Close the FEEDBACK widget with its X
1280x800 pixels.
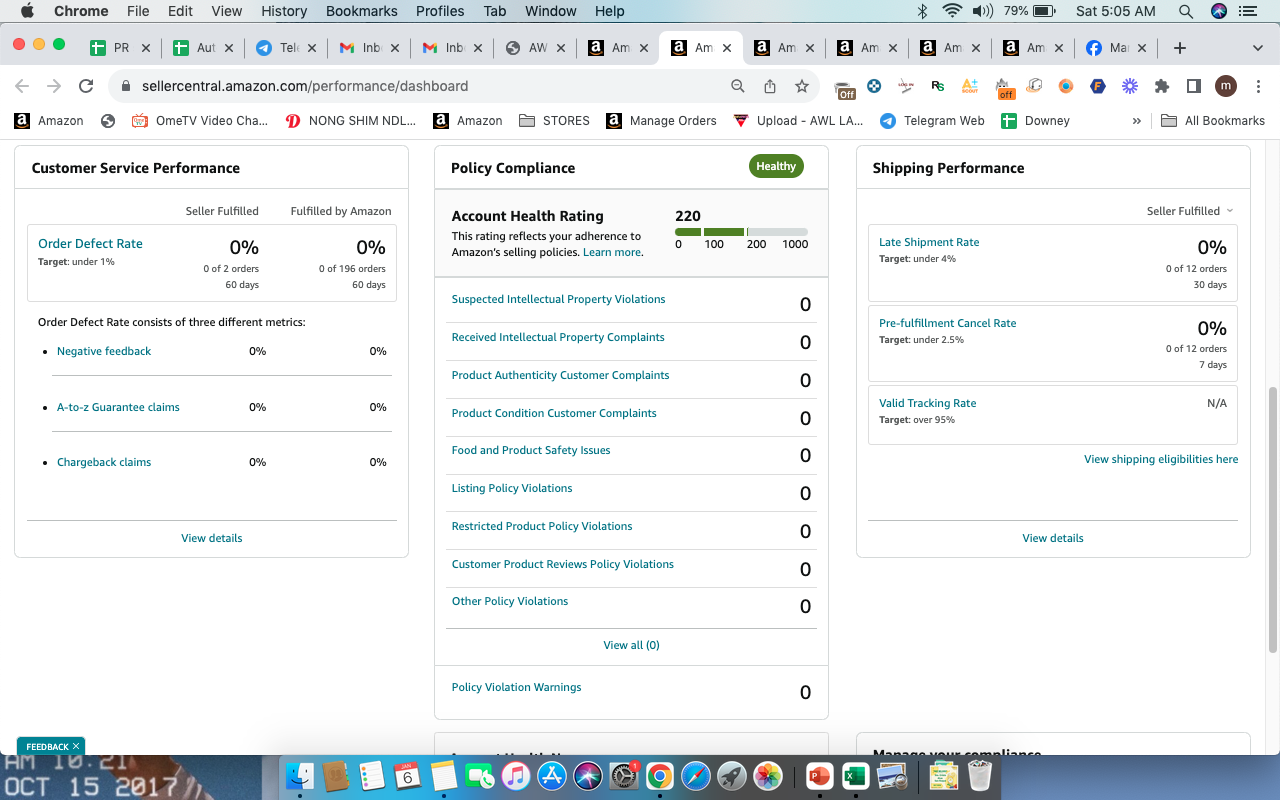[76, 746]
